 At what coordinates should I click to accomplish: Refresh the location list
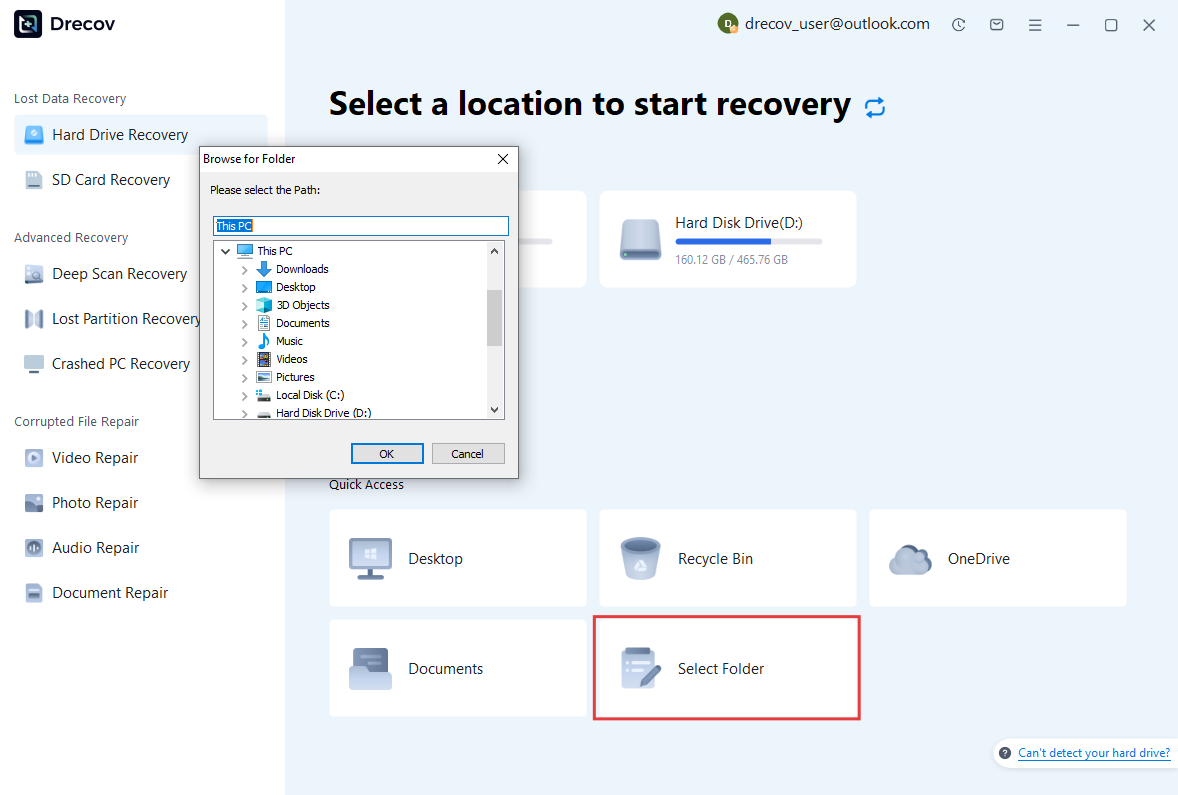[875, 105]
